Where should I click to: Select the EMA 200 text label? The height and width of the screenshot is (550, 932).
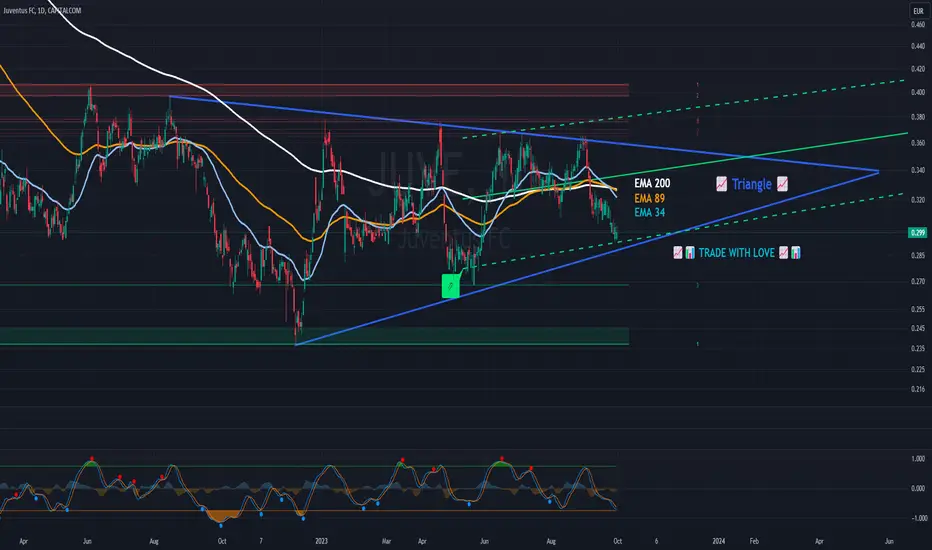(x=652, y=184)
